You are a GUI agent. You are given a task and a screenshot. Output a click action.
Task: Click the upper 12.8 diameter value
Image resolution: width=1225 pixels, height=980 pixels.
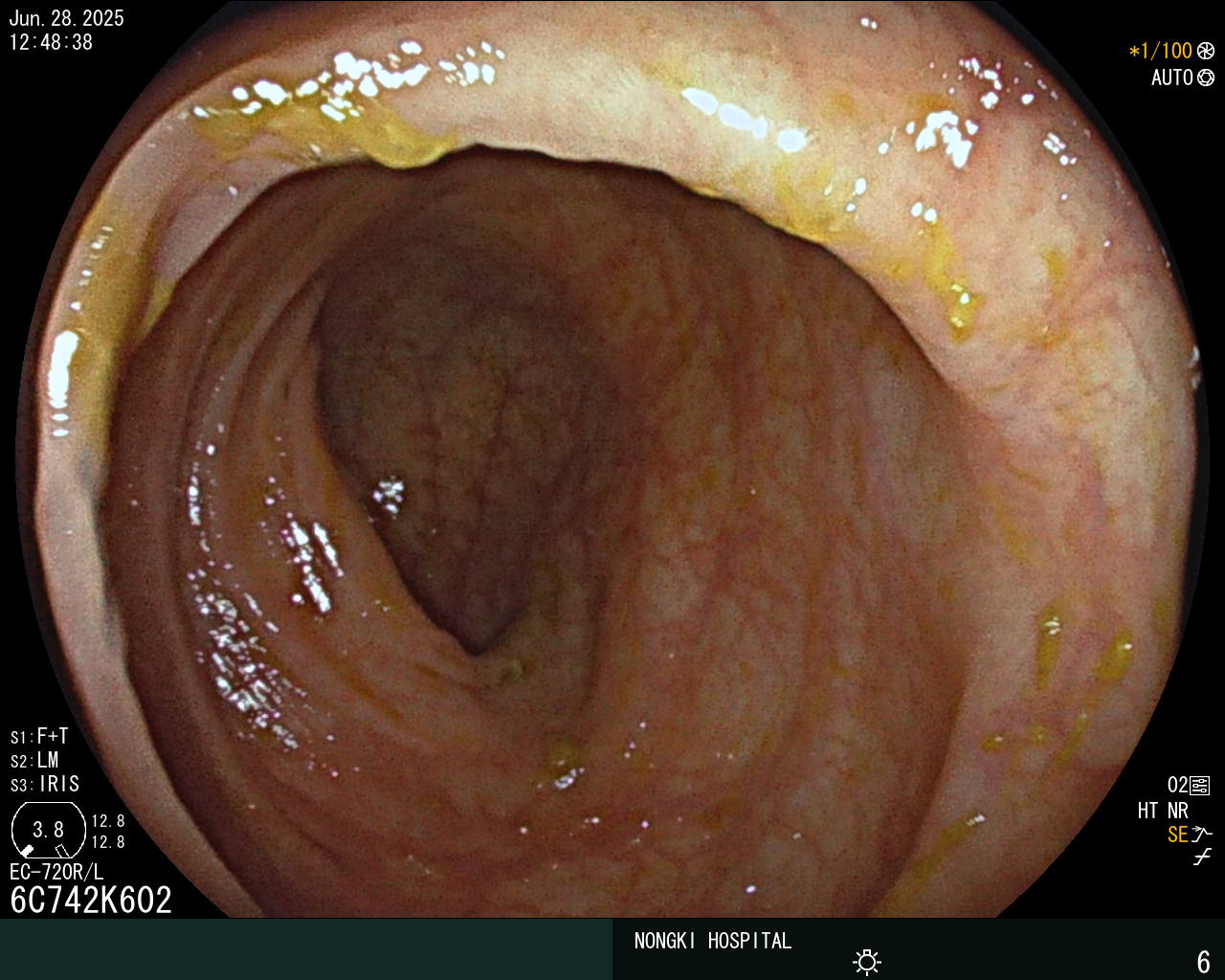pyautogui.click(x=108, y=821)
